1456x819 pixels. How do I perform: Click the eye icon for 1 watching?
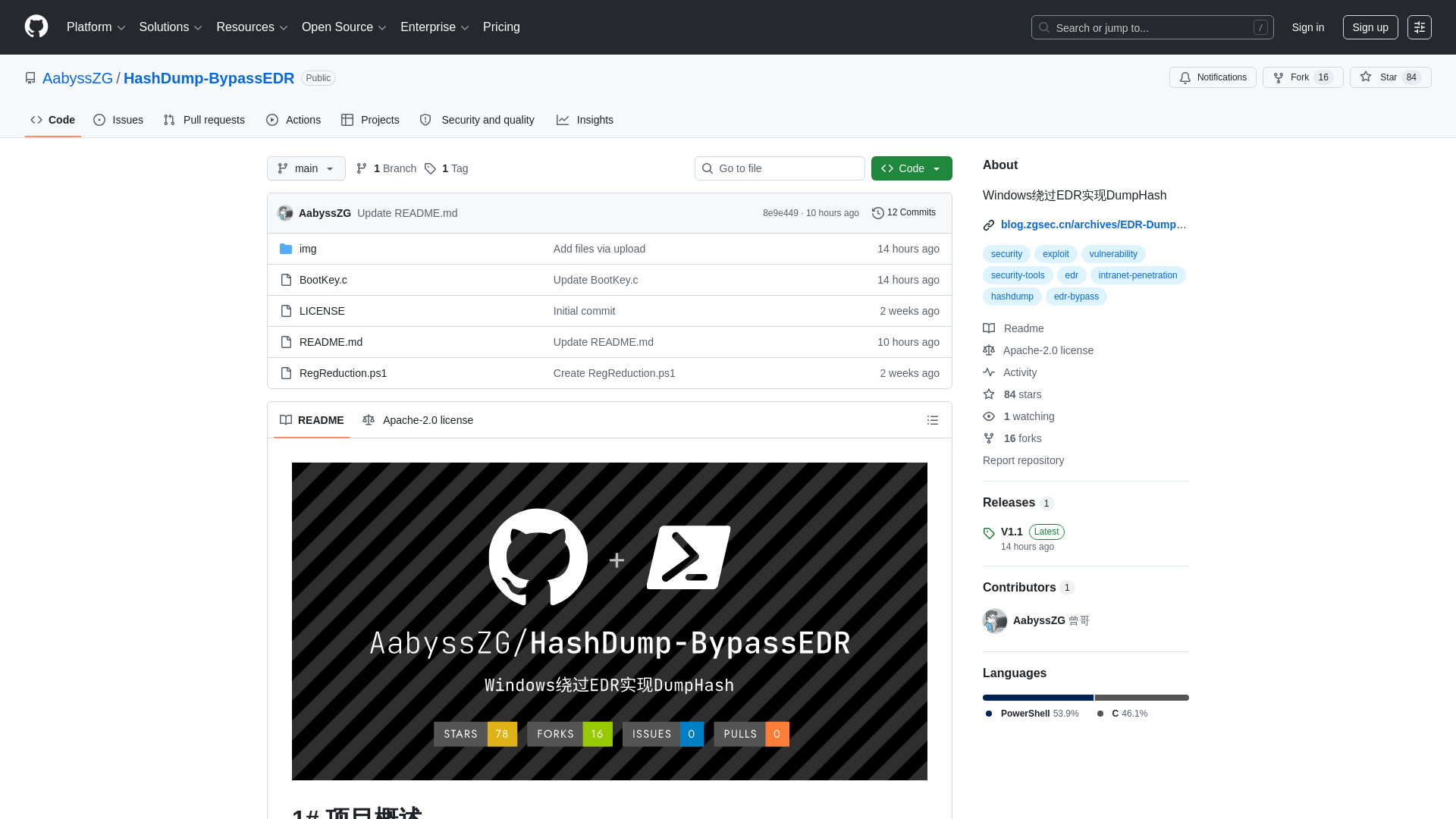989,416
